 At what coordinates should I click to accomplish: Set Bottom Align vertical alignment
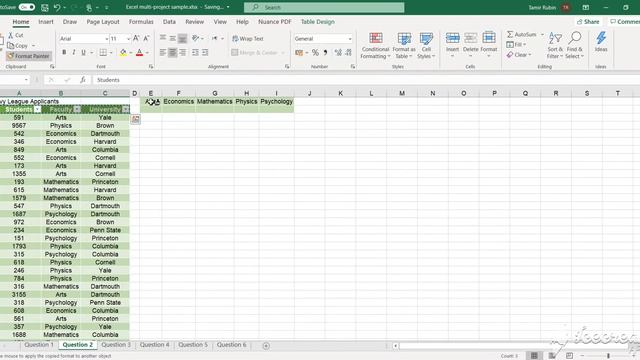point(182,38)
